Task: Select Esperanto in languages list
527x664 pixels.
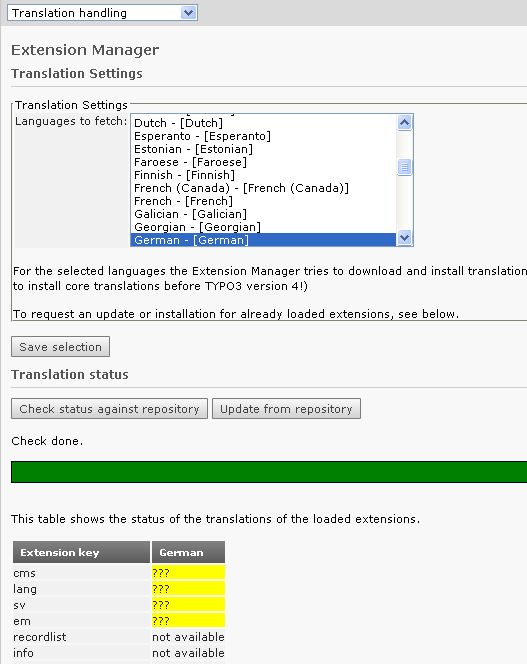Action: coord(264,136)
